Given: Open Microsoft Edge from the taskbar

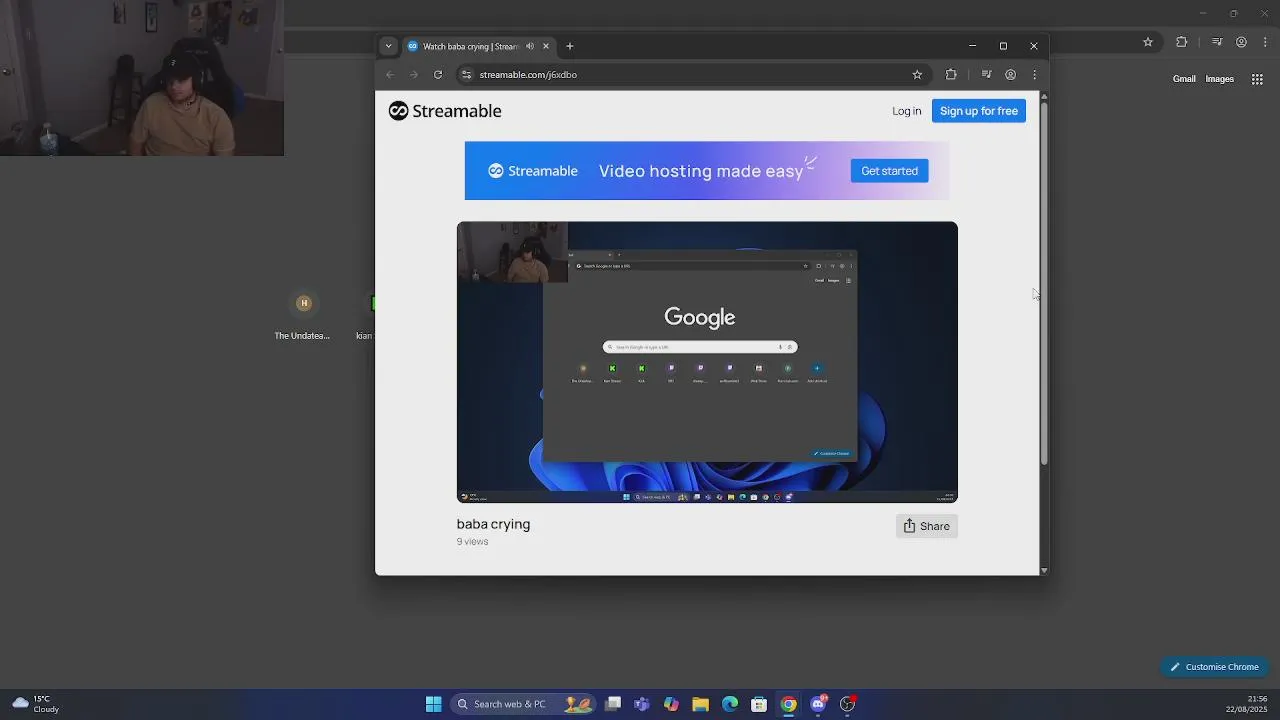Looking at the screenshot, I should pos(730,704).
